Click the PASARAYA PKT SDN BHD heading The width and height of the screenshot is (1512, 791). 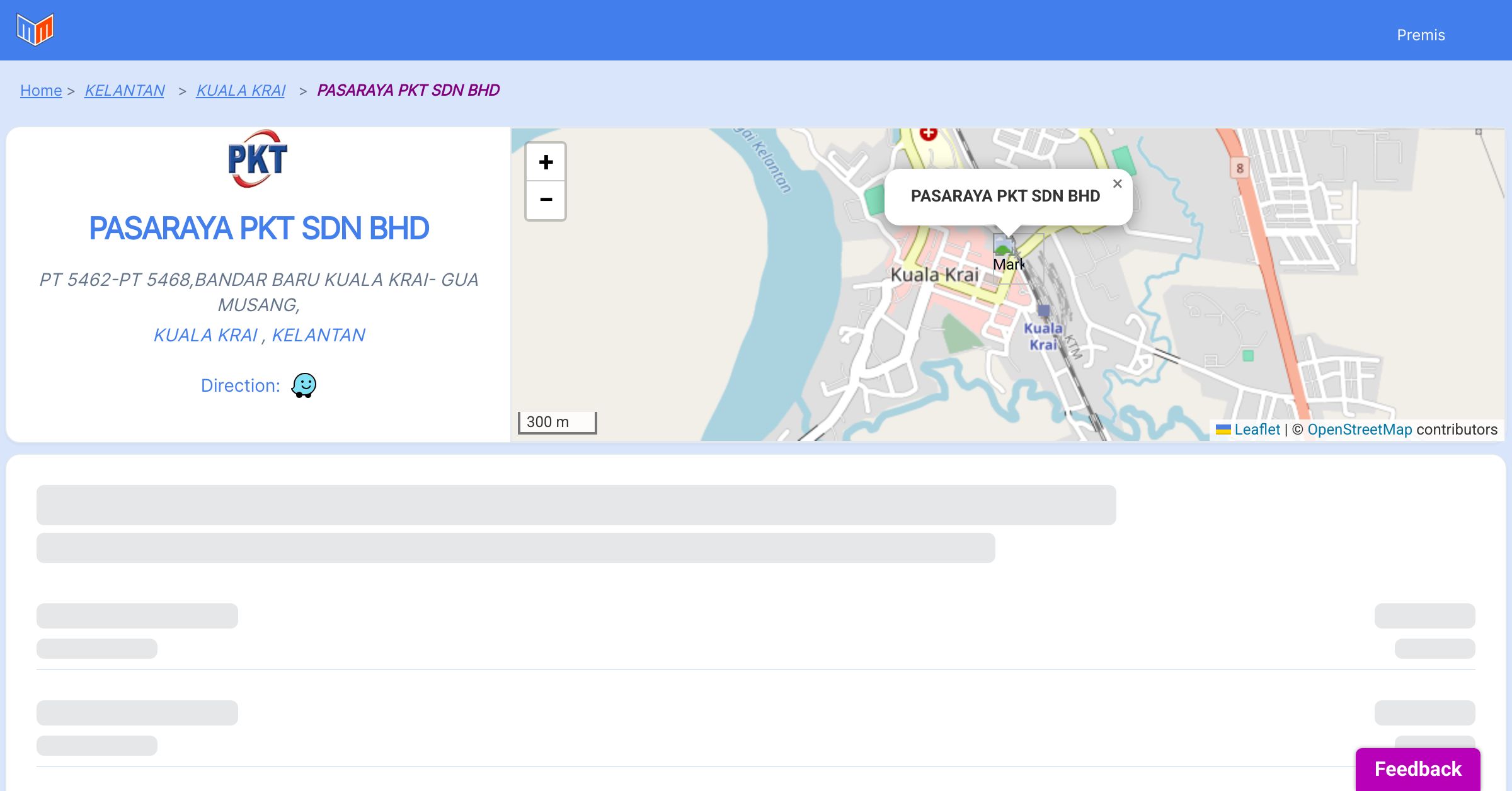[259, 228]
